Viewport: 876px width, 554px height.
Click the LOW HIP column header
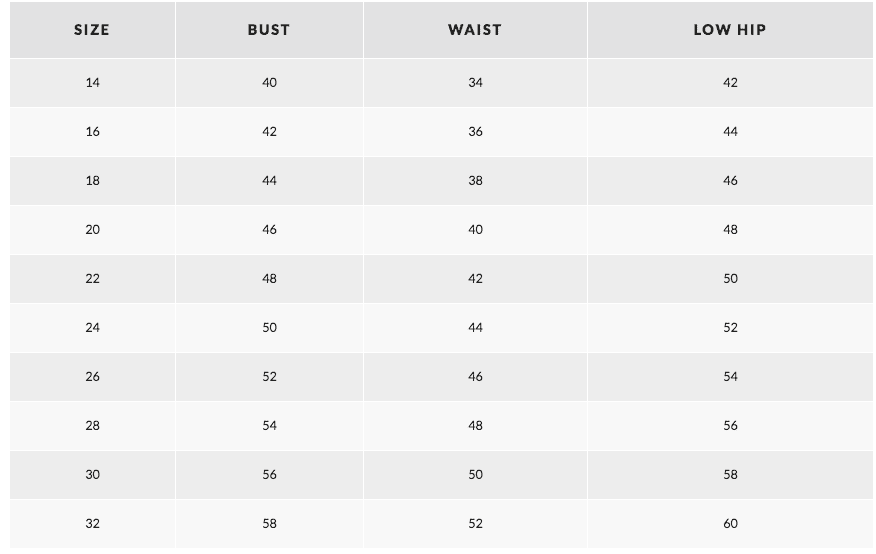coord(730,30)
